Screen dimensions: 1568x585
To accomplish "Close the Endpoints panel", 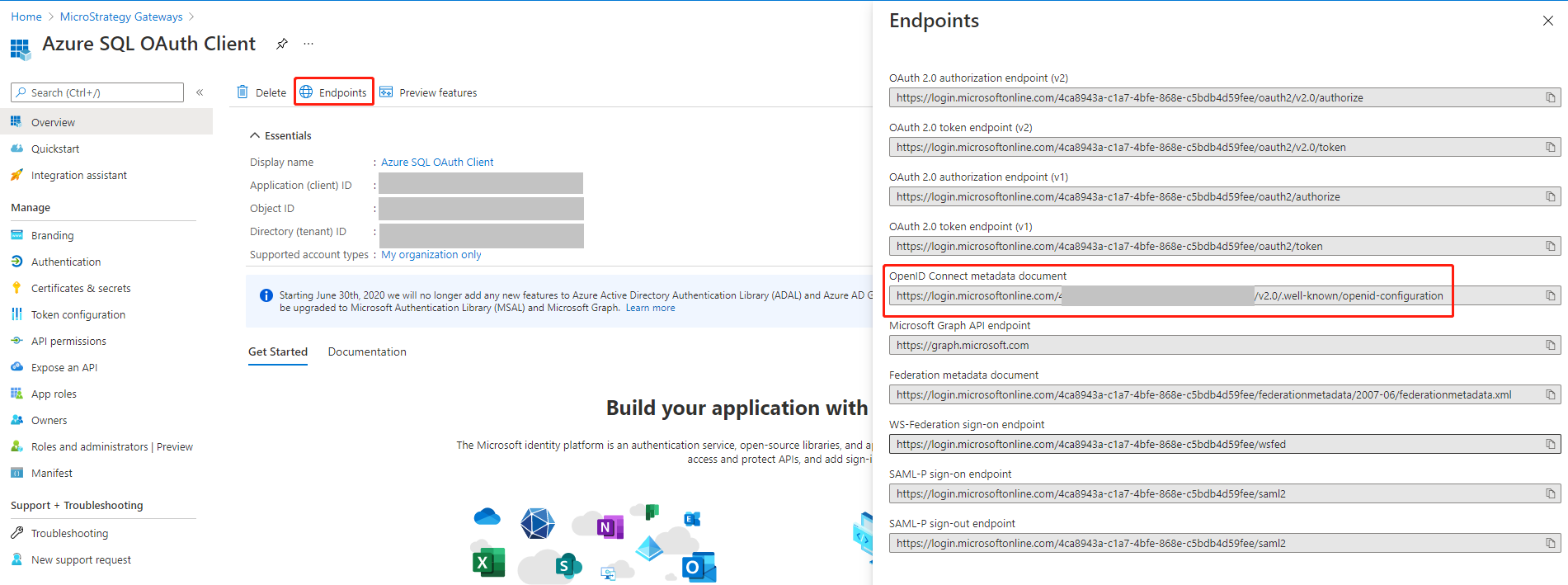I will coord(1547,21).
